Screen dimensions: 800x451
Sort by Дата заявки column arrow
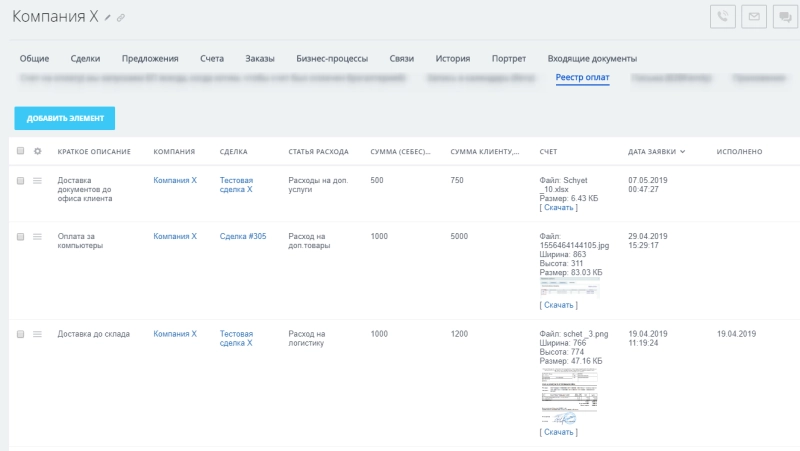coord(683,152)
